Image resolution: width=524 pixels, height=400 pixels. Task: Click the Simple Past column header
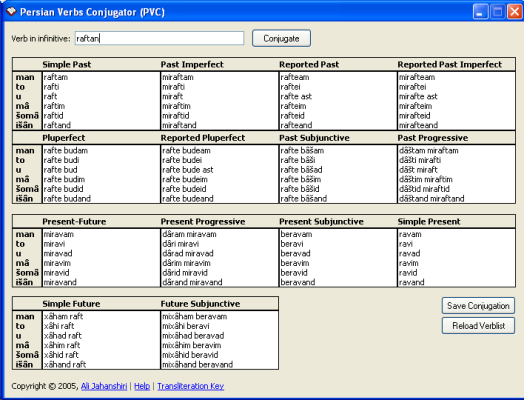tap(67, 64)
